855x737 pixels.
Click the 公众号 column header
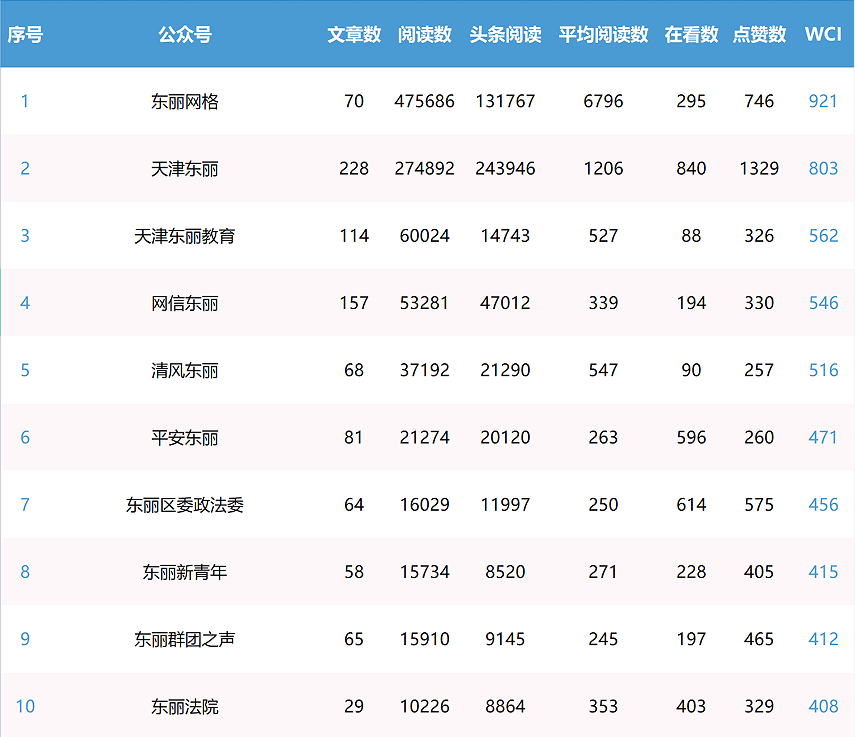[185, 34]
